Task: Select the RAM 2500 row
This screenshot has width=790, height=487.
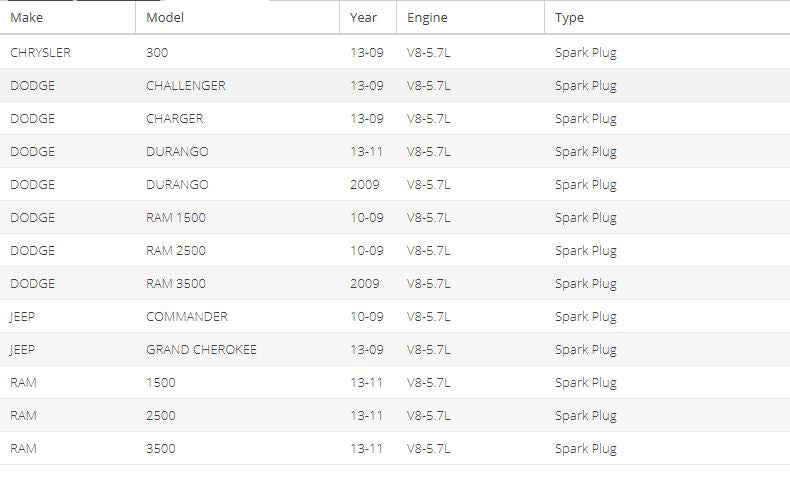Action: pos(395,415)
